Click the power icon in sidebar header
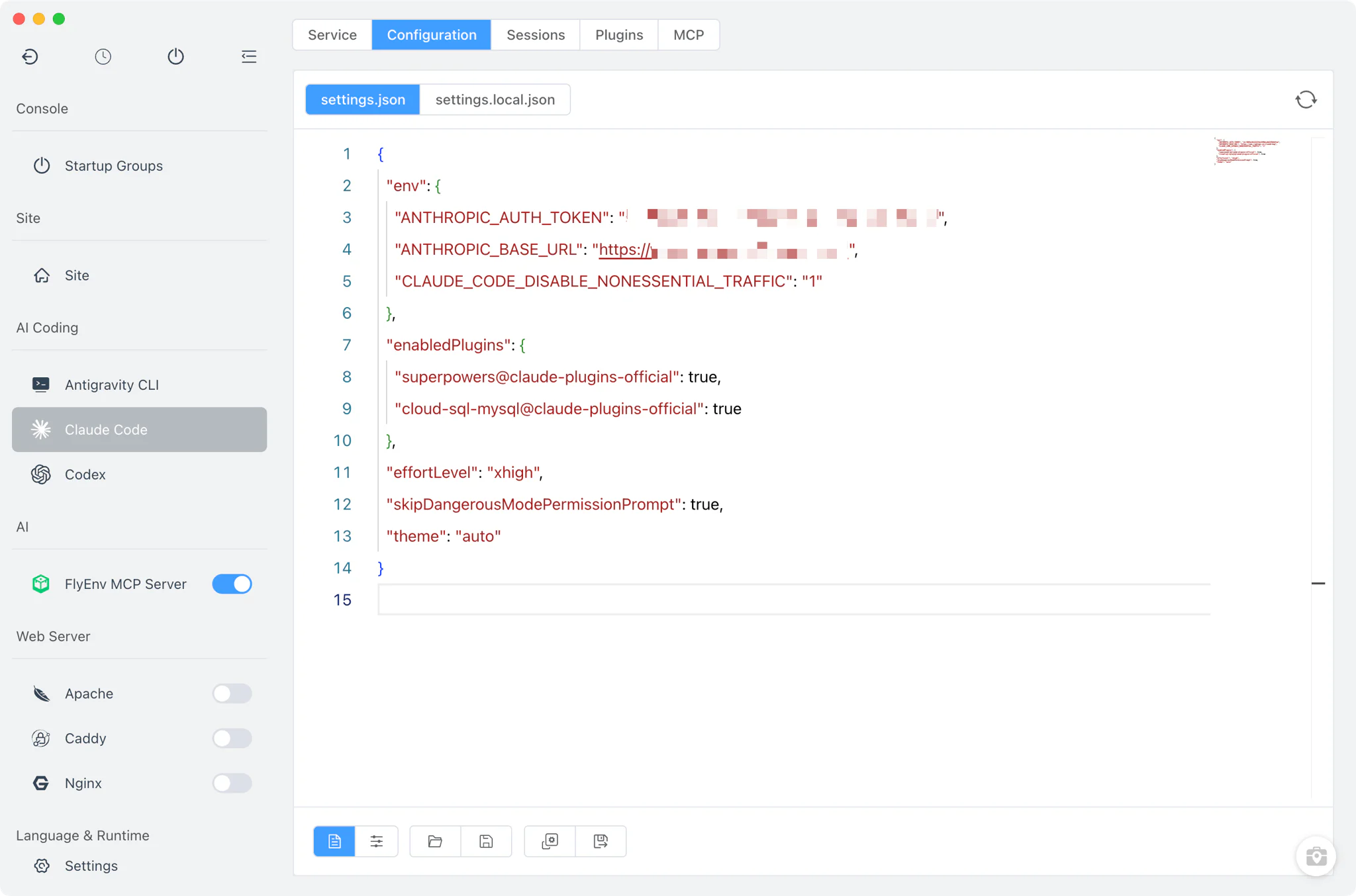The image size is (1356, 896). tap(175, 56)
